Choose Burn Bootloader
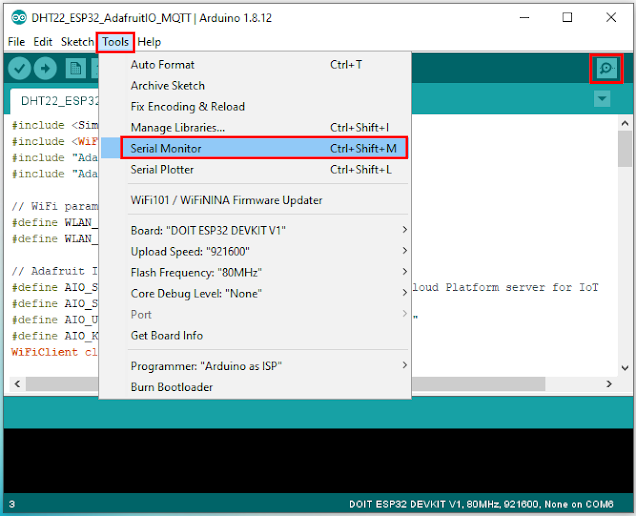The height and width of the screenshot is (516, 636). point(256,387)
